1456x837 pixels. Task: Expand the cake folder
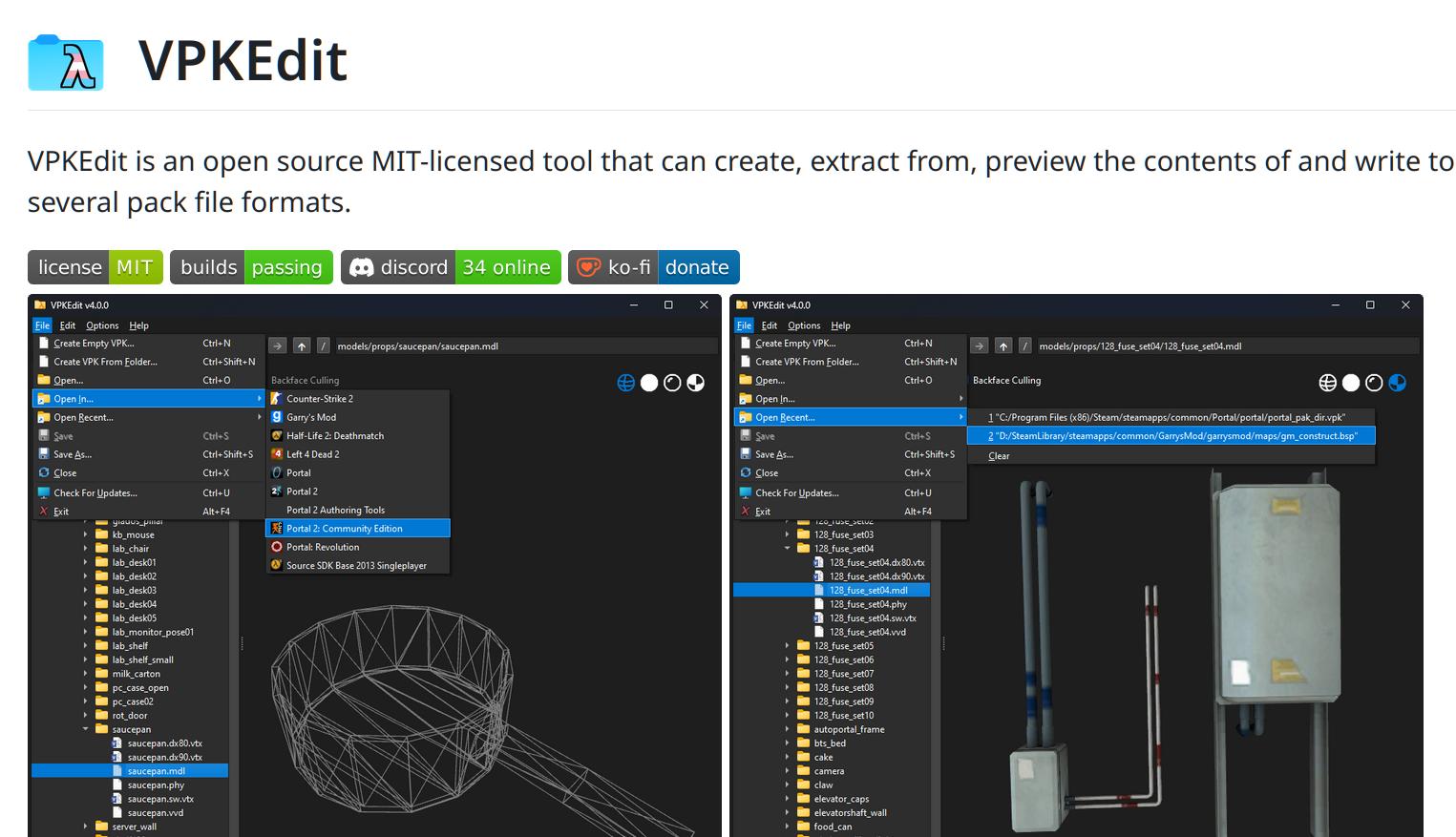pos(787,757)
